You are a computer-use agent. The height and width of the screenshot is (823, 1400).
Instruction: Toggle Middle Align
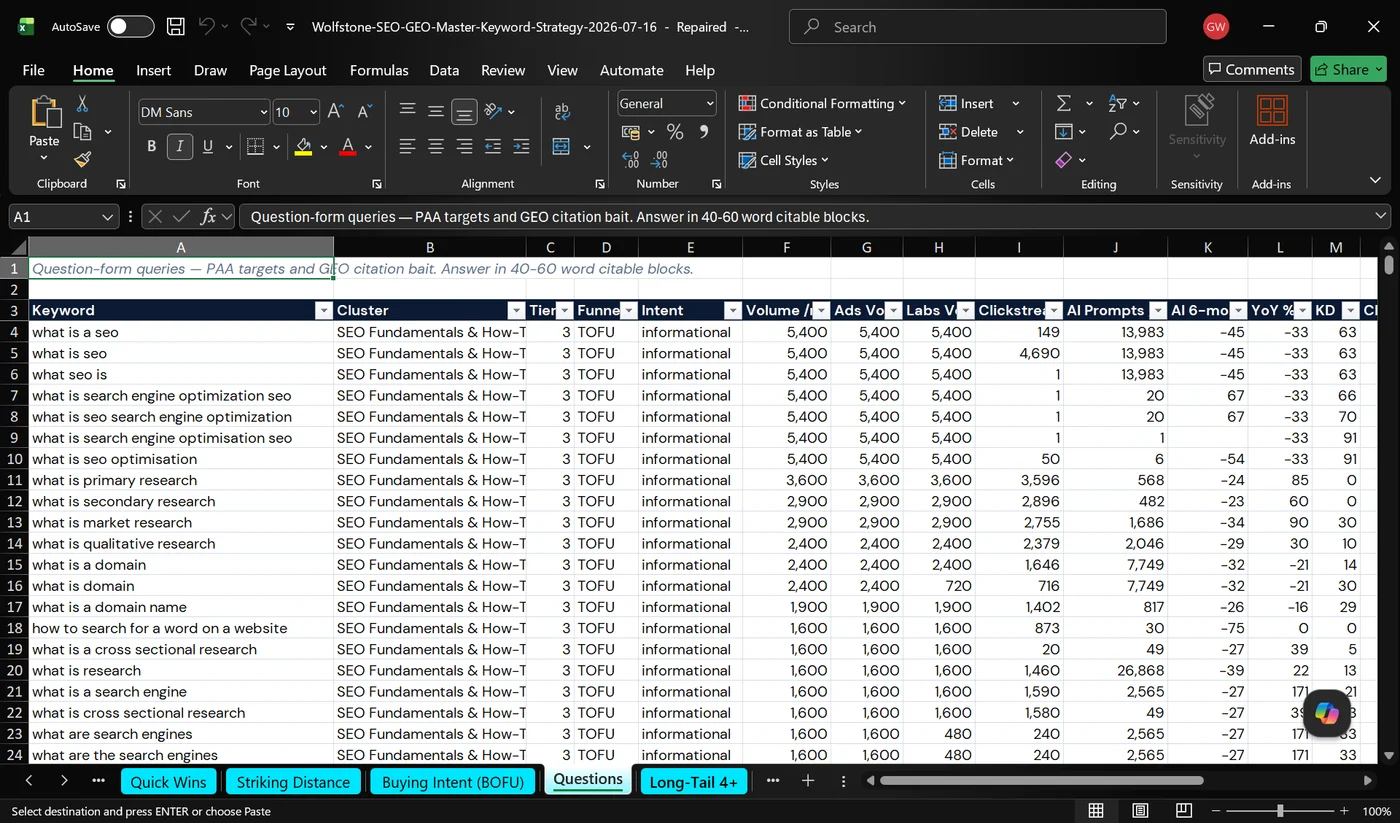click(x=436, y=112)
